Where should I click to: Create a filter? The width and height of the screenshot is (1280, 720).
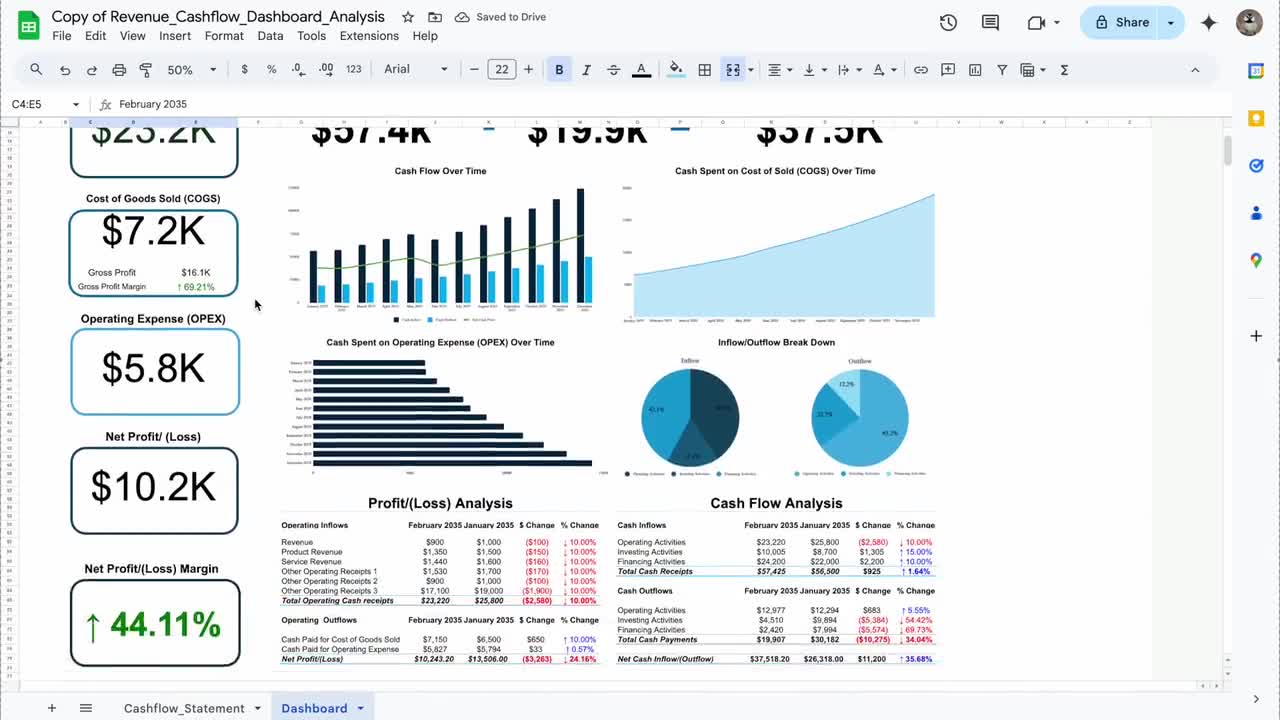pos(1002,70)
